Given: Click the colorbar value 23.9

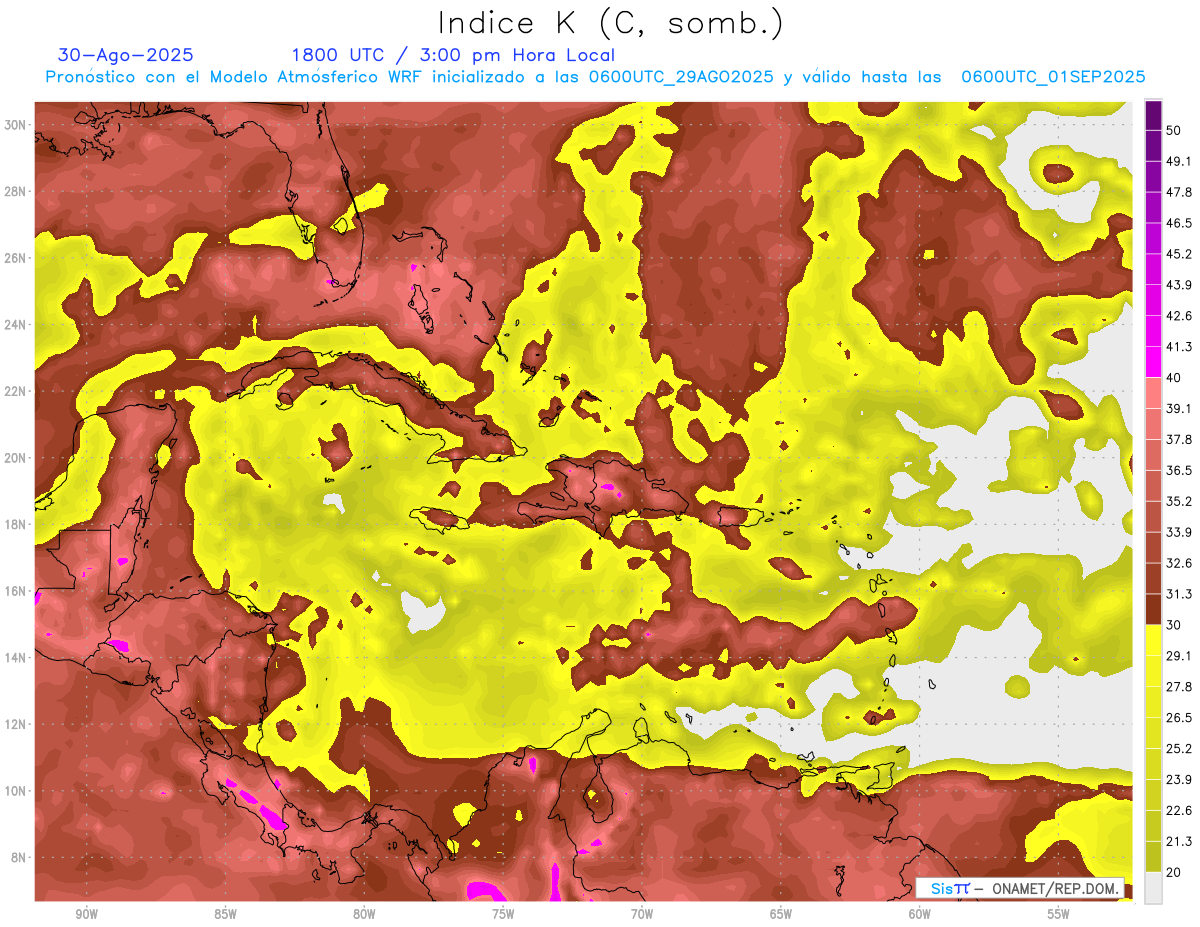Looking at the screenshot, I should (1179, 779).
